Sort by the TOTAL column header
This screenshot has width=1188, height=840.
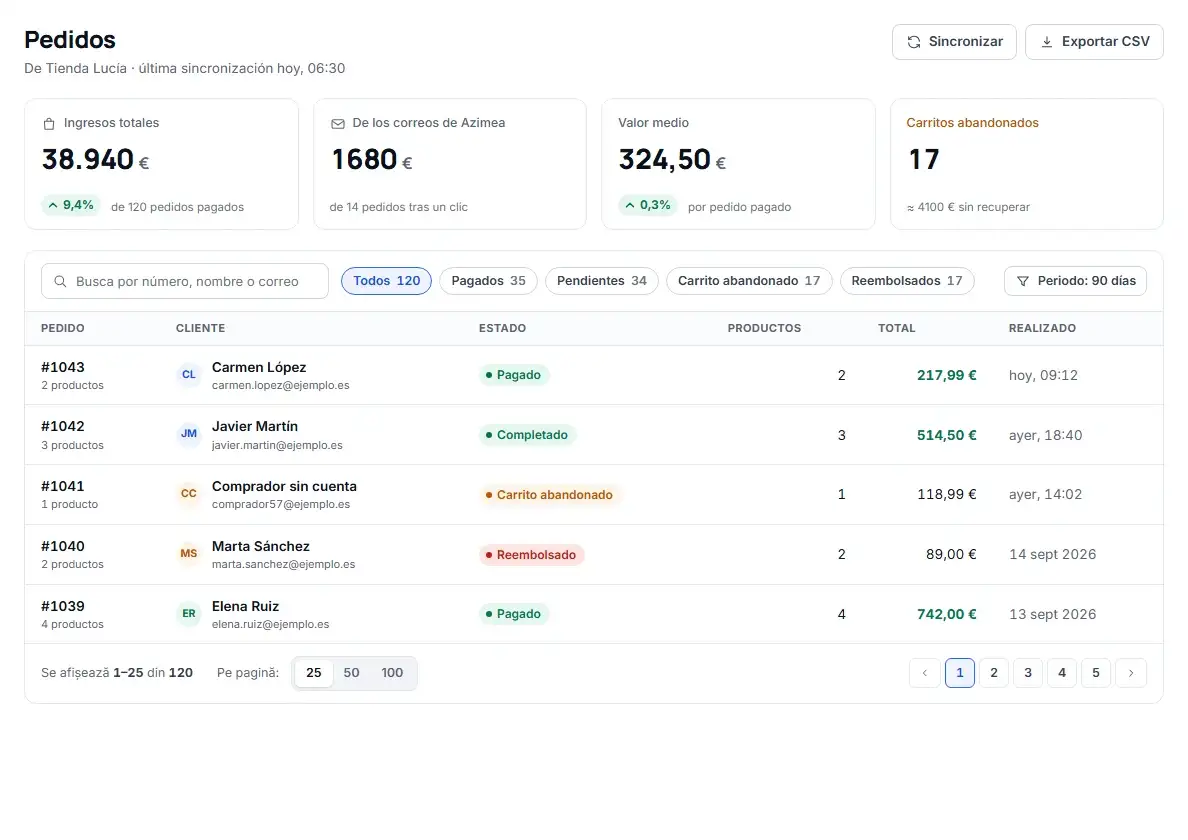[x=896, y=328]
